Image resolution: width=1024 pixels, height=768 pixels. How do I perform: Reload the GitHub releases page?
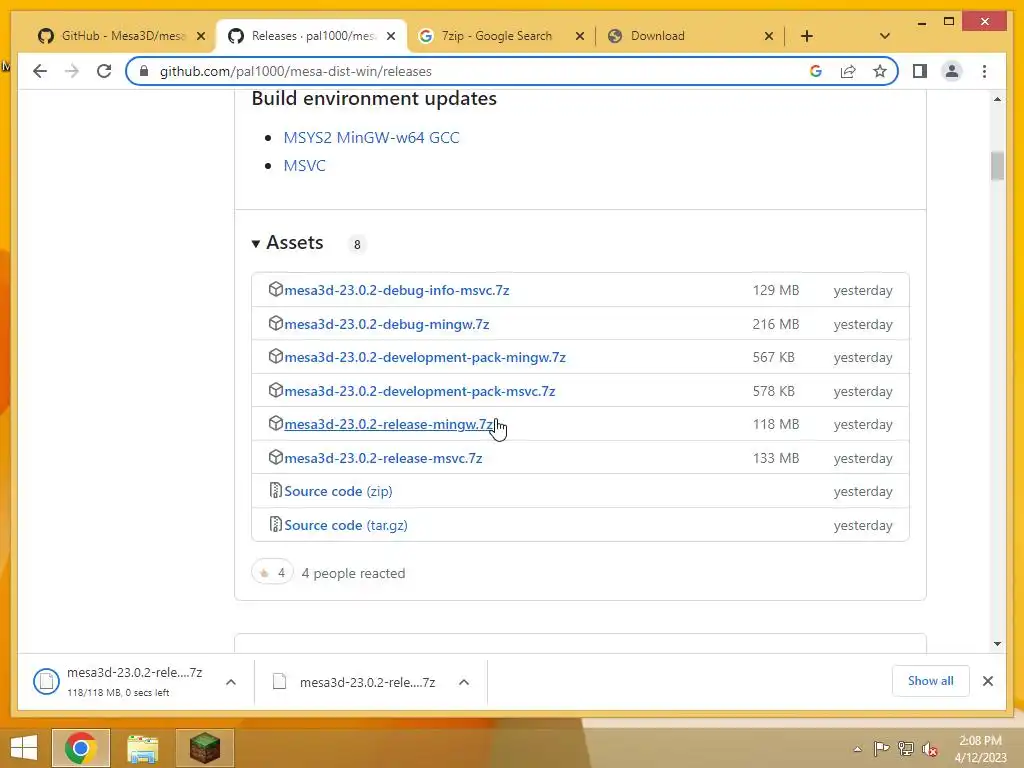[x=104, y=71]
